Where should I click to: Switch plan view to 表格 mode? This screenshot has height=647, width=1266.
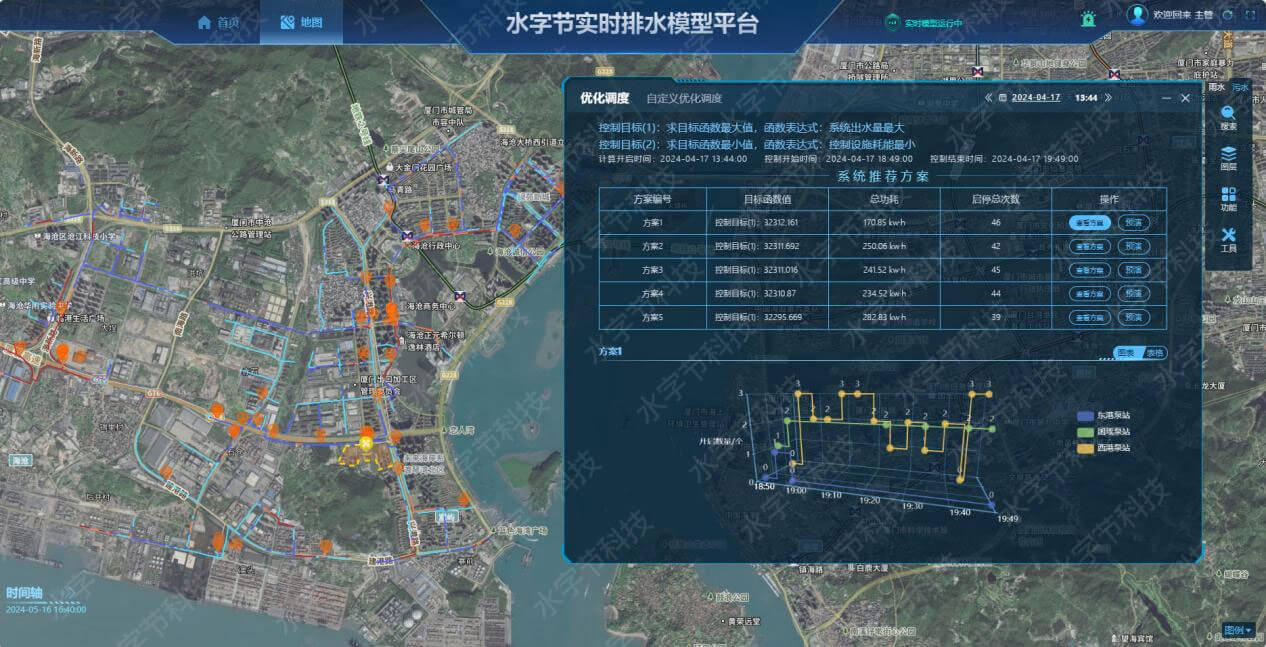[x=1154, y=353]
